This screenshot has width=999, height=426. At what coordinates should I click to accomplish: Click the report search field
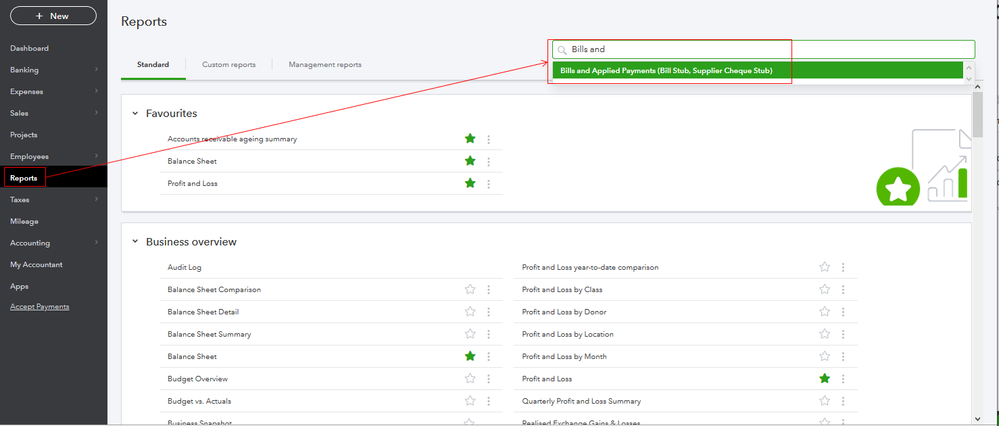coord(763,50)
